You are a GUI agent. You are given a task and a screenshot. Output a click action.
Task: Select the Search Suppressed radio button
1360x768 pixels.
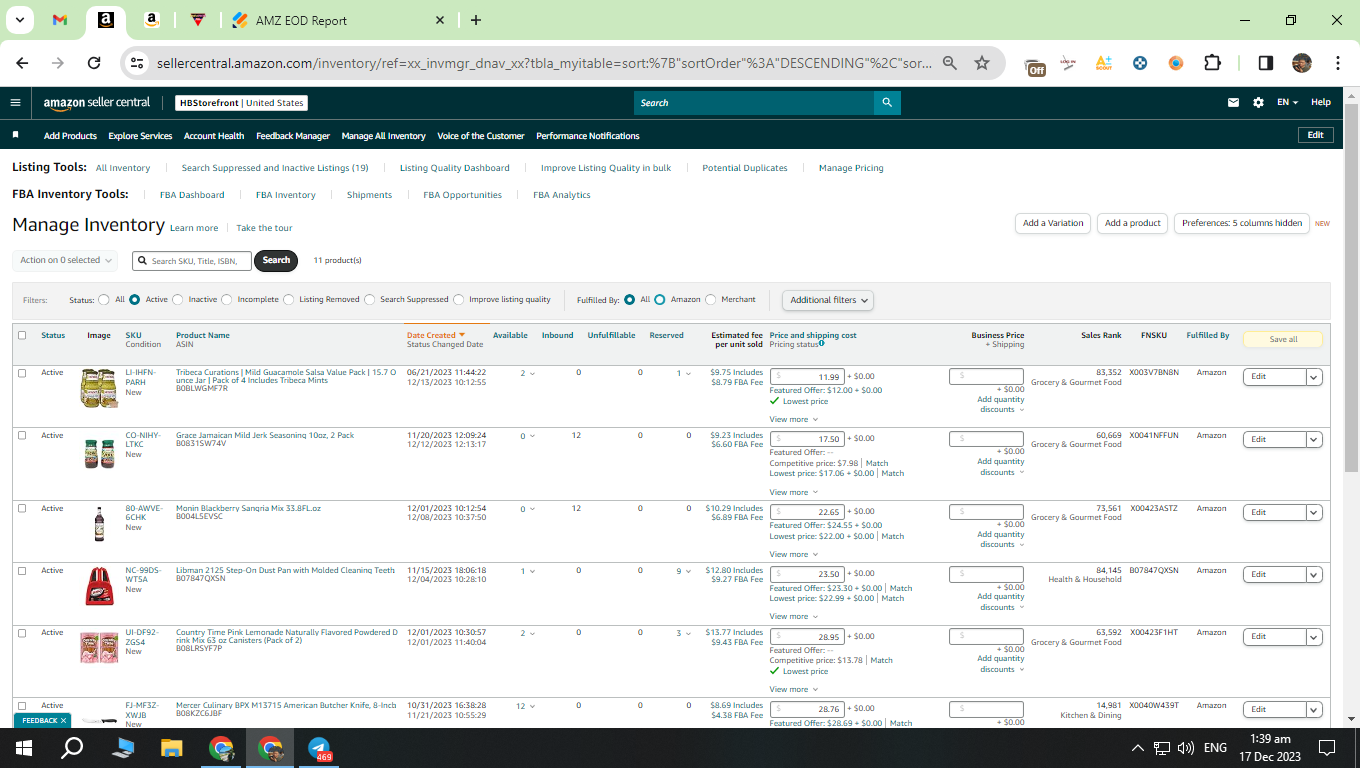370,299
